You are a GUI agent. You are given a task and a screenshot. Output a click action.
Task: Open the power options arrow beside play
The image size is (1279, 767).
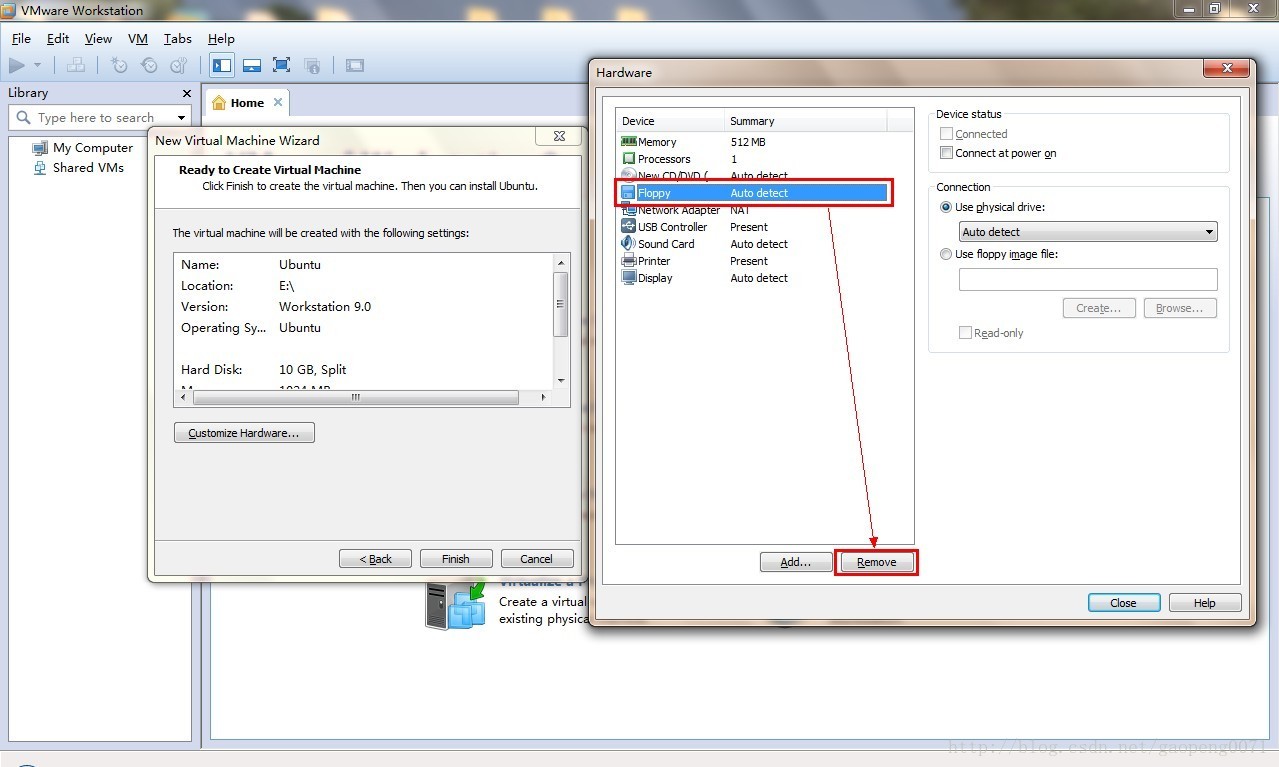point(38,65)
